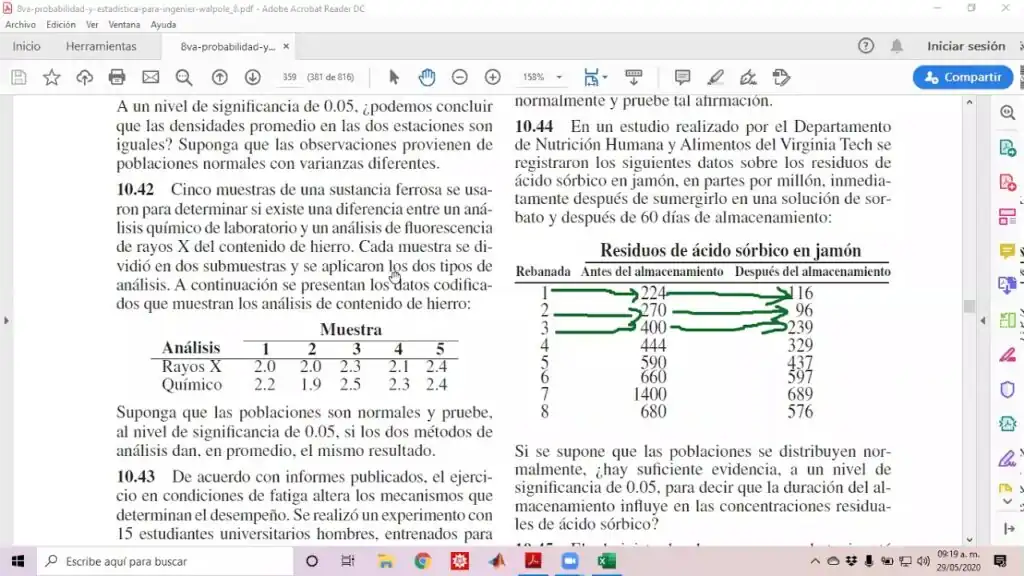Collapse the right tools panel with arrow-bar icon
The width and height of the screenshot is (1024, 576).
[x=1009, y=528]
